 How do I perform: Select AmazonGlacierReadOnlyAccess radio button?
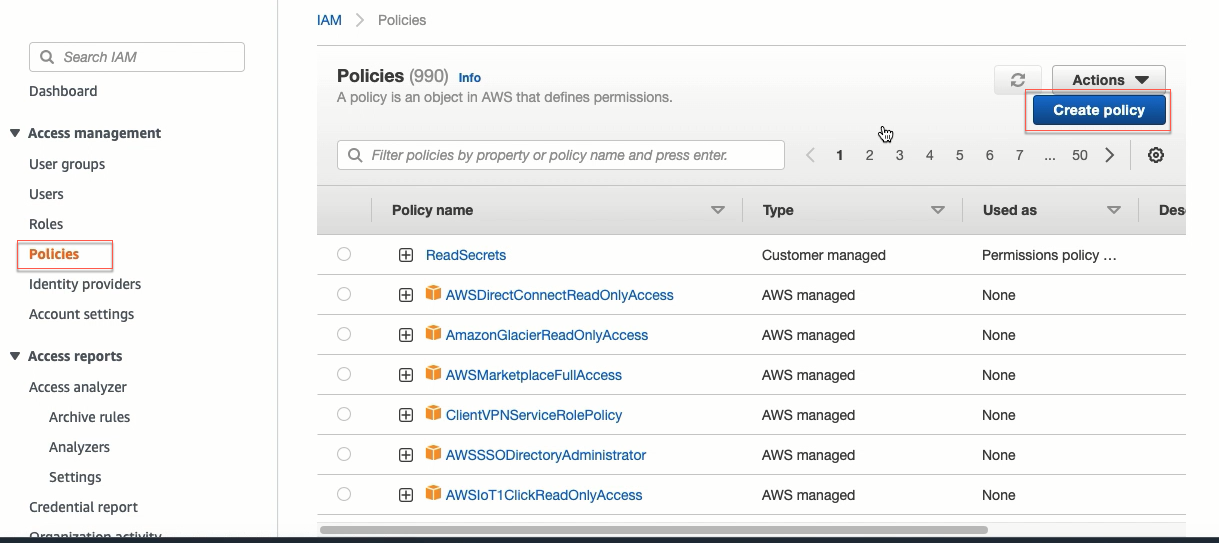344,334
